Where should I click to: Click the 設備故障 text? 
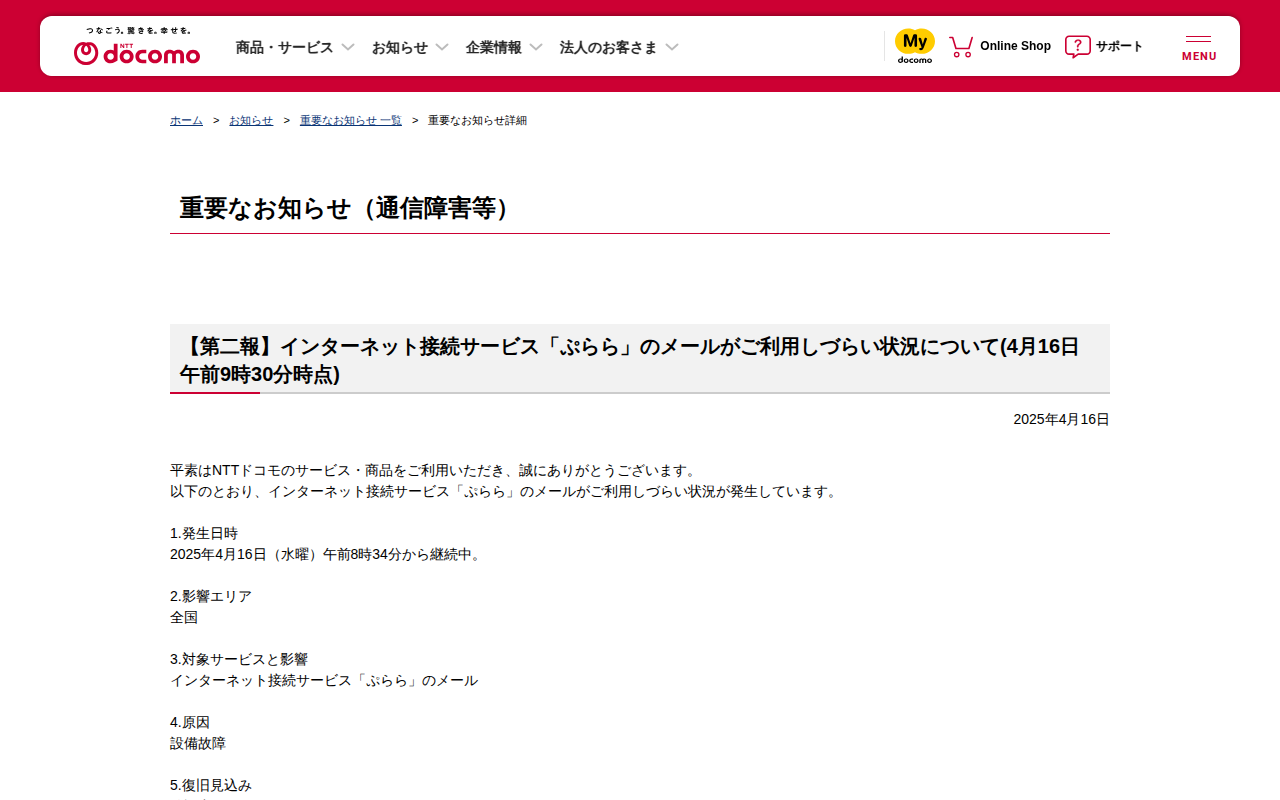pos(198,743)
